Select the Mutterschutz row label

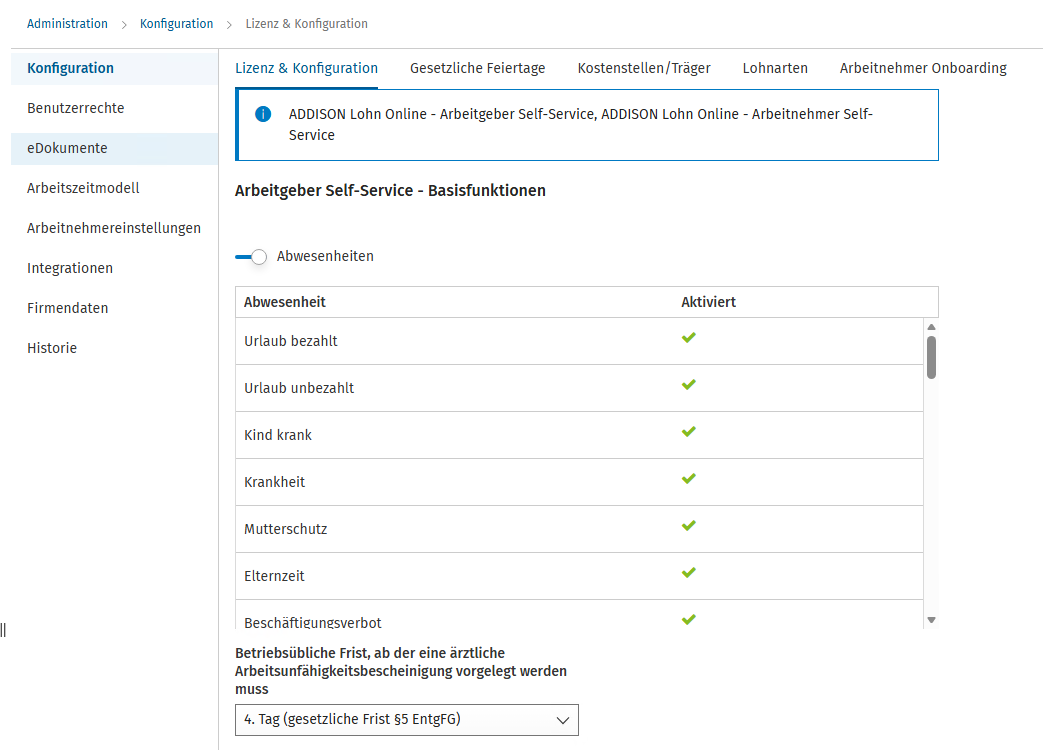click(x=285, y=529)
